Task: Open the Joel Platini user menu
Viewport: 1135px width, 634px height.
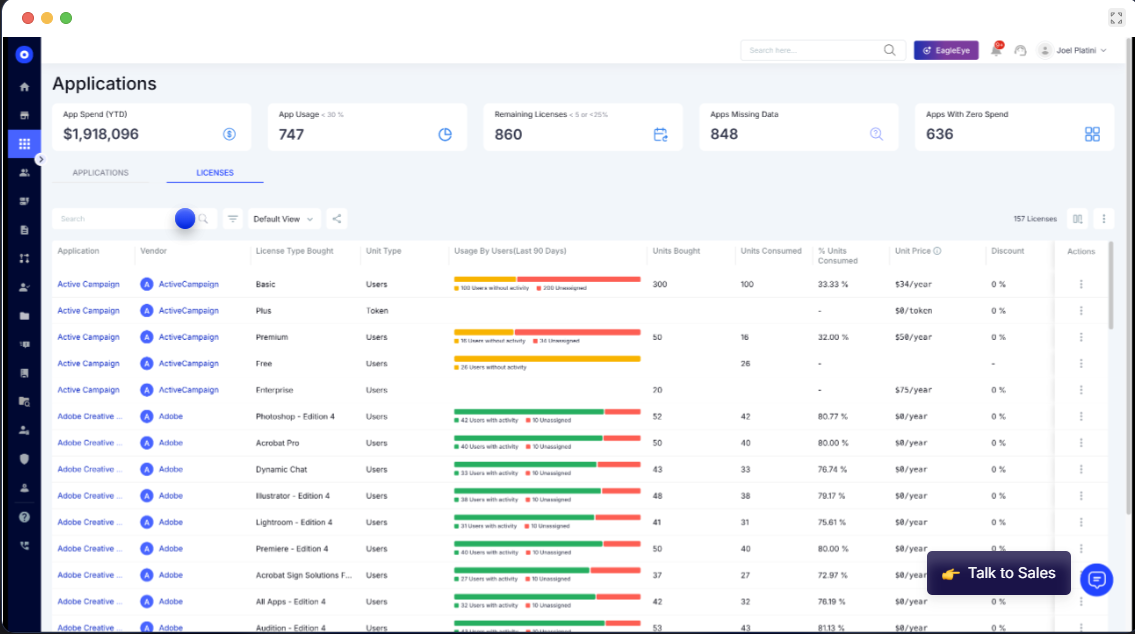Action: click(x=1073, y=51)
